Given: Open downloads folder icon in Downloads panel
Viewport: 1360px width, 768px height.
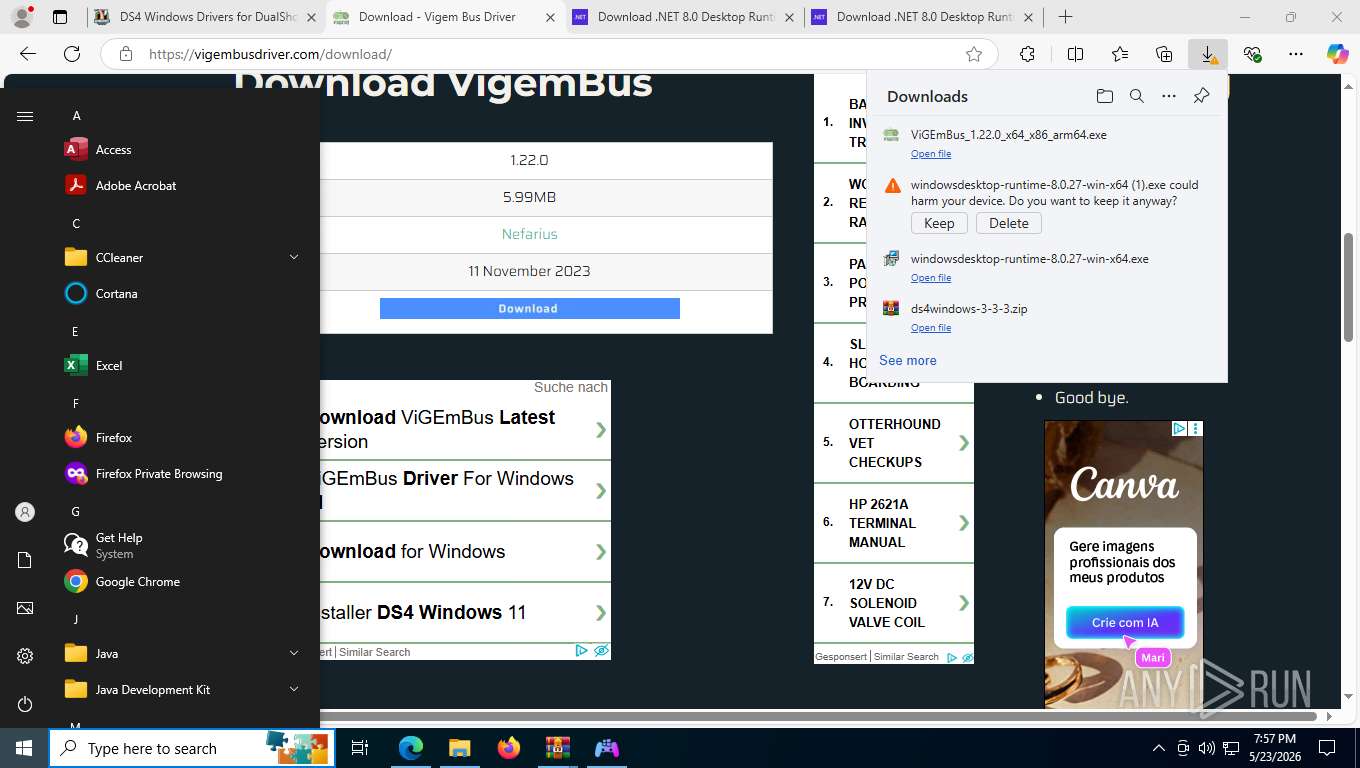Looking at the screenshot, I should pyautogui.click(x=1104, y=96).
